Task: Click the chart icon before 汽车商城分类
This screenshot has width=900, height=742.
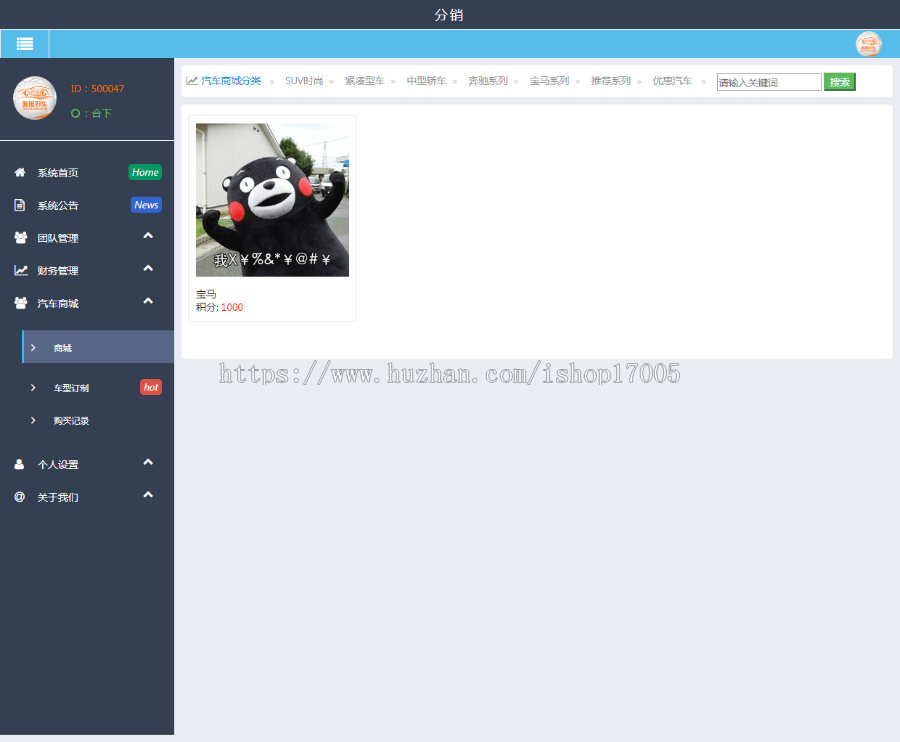Action: (x=192, y=81)
